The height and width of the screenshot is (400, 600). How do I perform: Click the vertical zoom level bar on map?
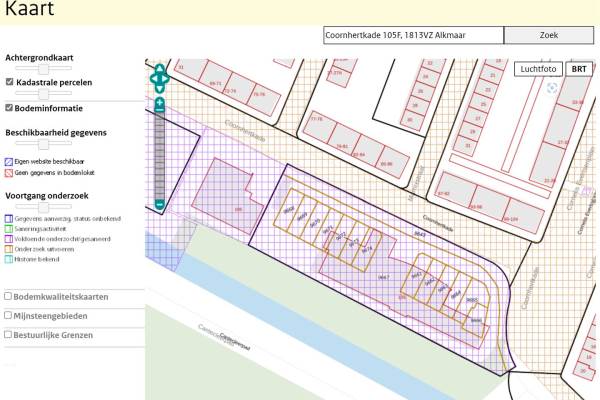[159, 155]
